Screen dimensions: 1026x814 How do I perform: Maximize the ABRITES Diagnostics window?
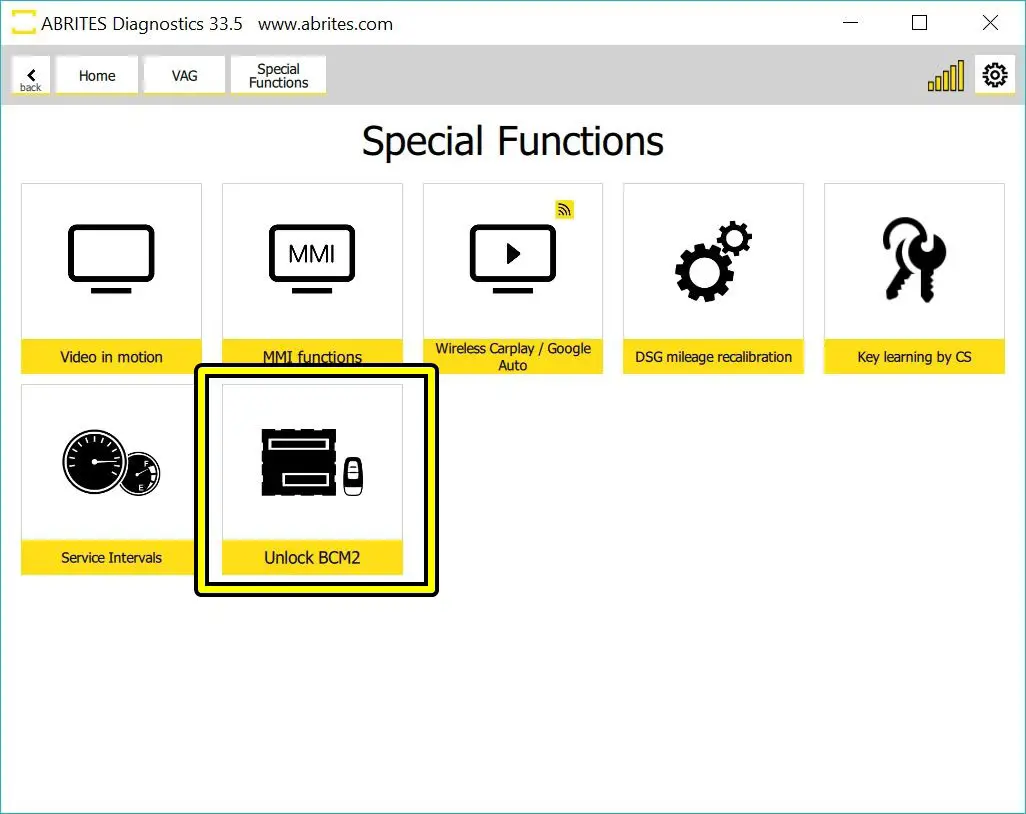pos(919,23)
